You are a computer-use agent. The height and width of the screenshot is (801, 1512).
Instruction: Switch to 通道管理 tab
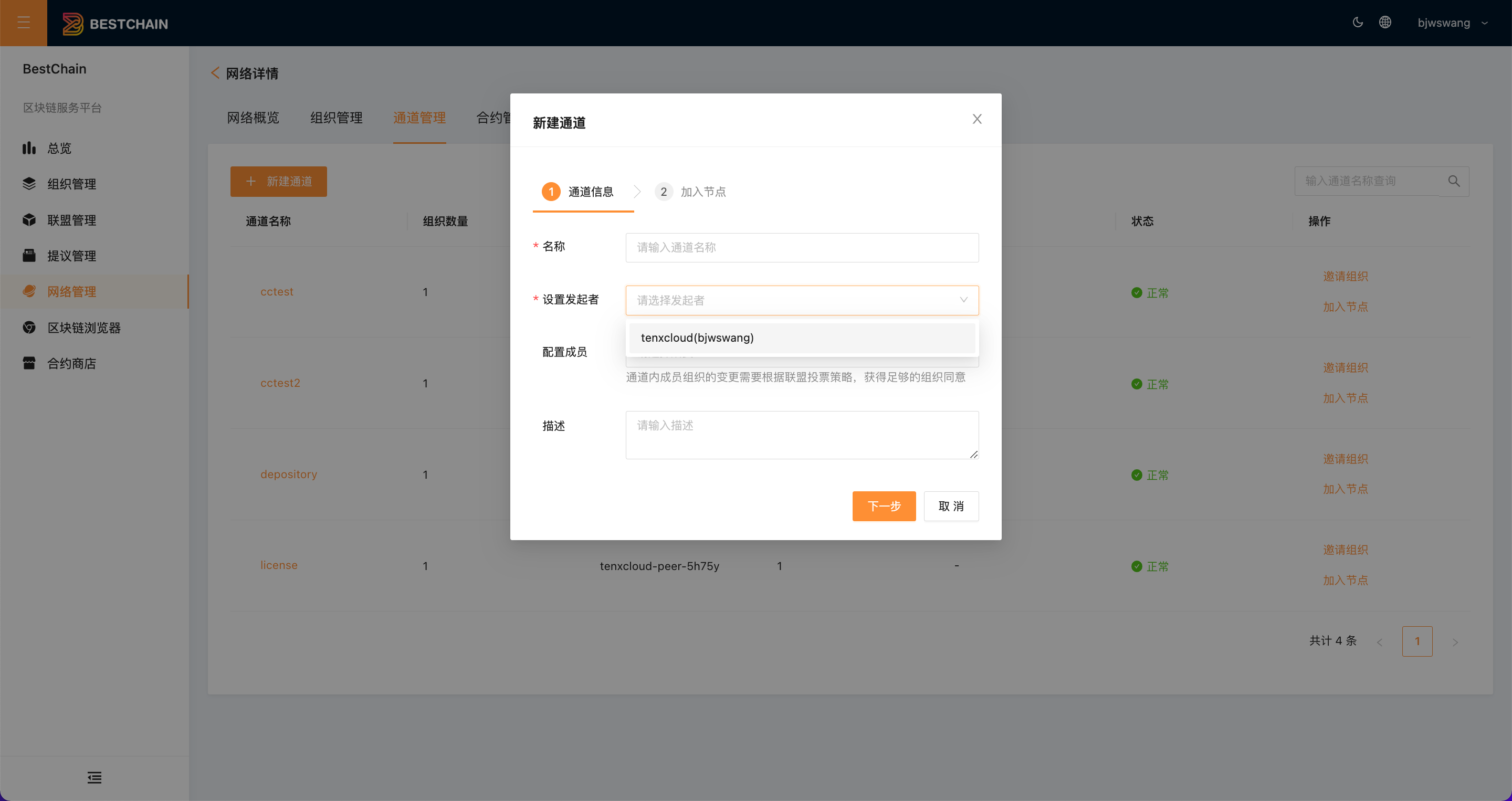[x=419, y=118]
